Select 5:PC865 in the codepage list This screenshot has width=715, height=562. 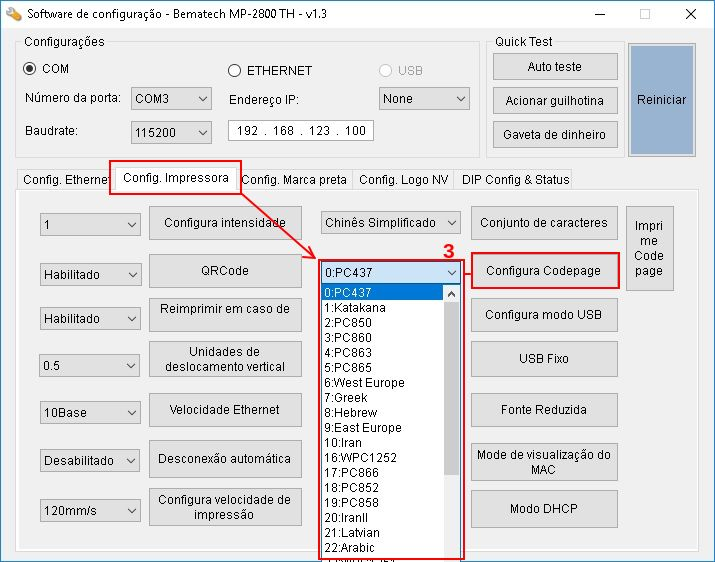[x=383, y=368]
